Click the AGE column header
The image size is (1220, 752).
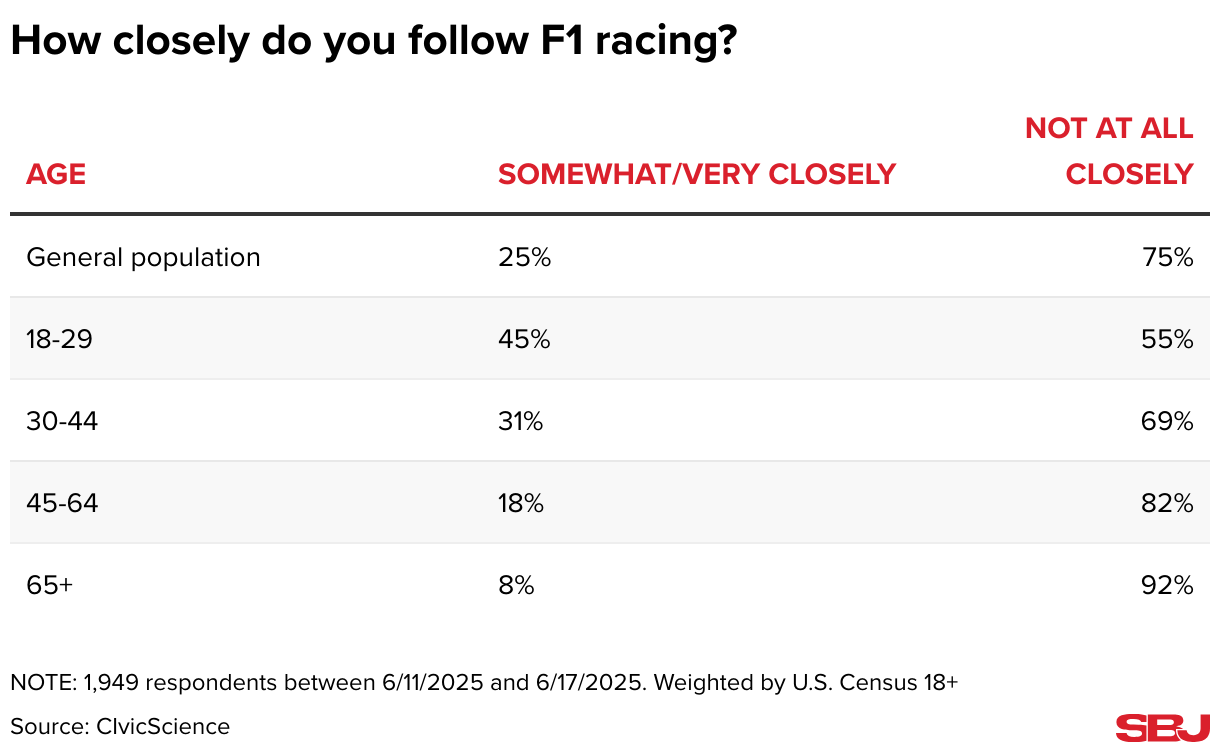[x=56, y=174]
